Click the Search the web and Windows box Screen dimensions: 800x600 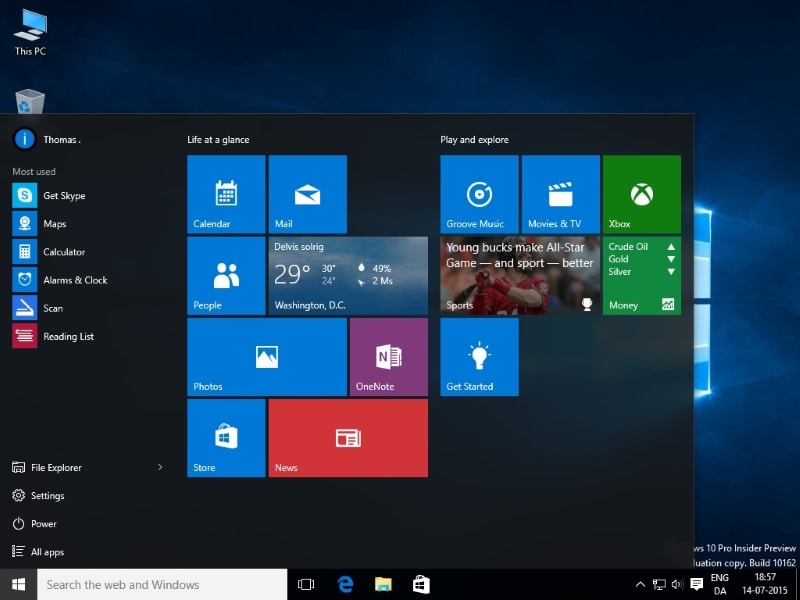pyautogui.click(x=162, y=584)
